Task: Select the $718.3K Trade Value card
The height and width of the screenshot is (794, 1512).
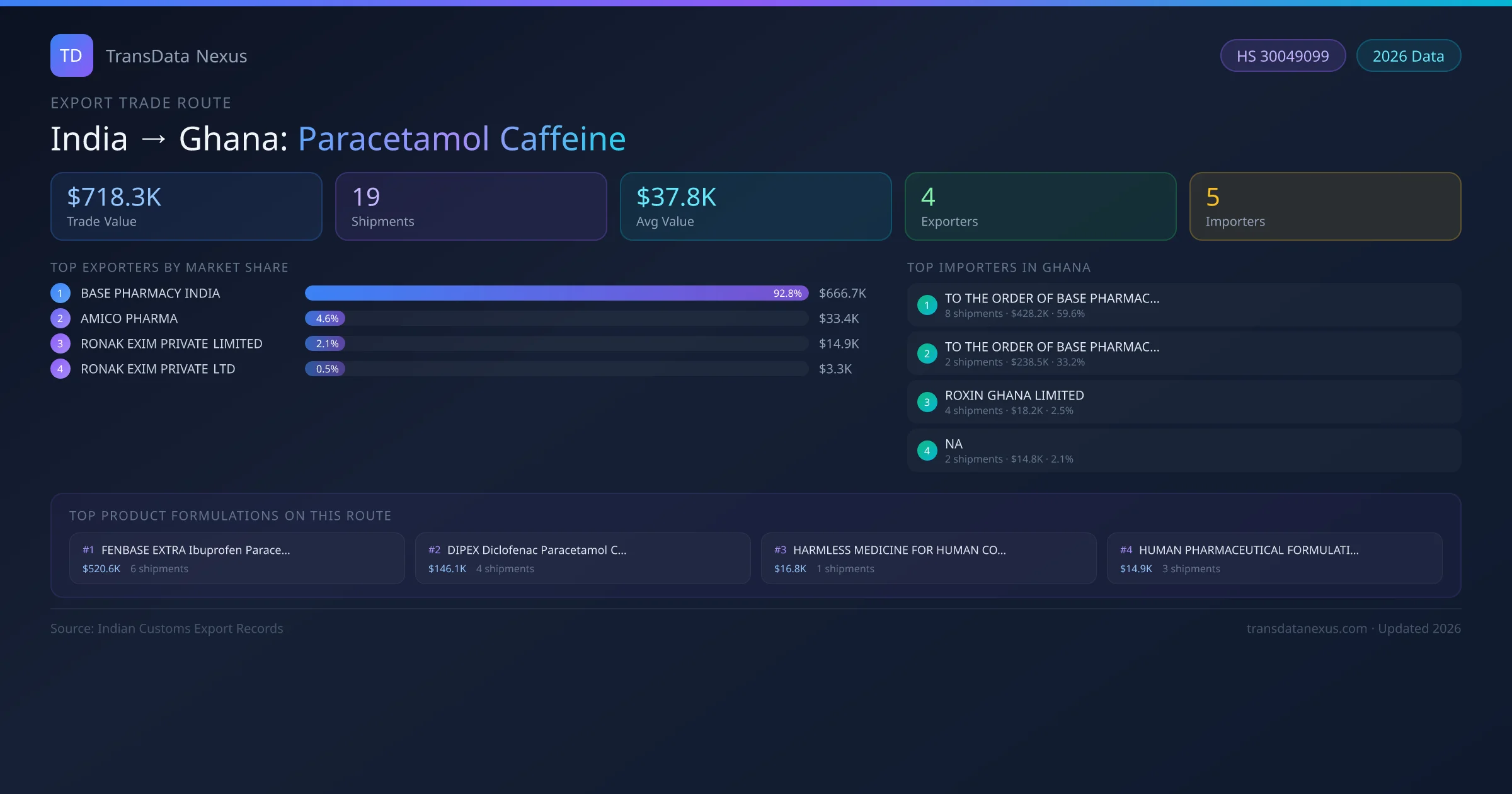Action: point(186,207)
